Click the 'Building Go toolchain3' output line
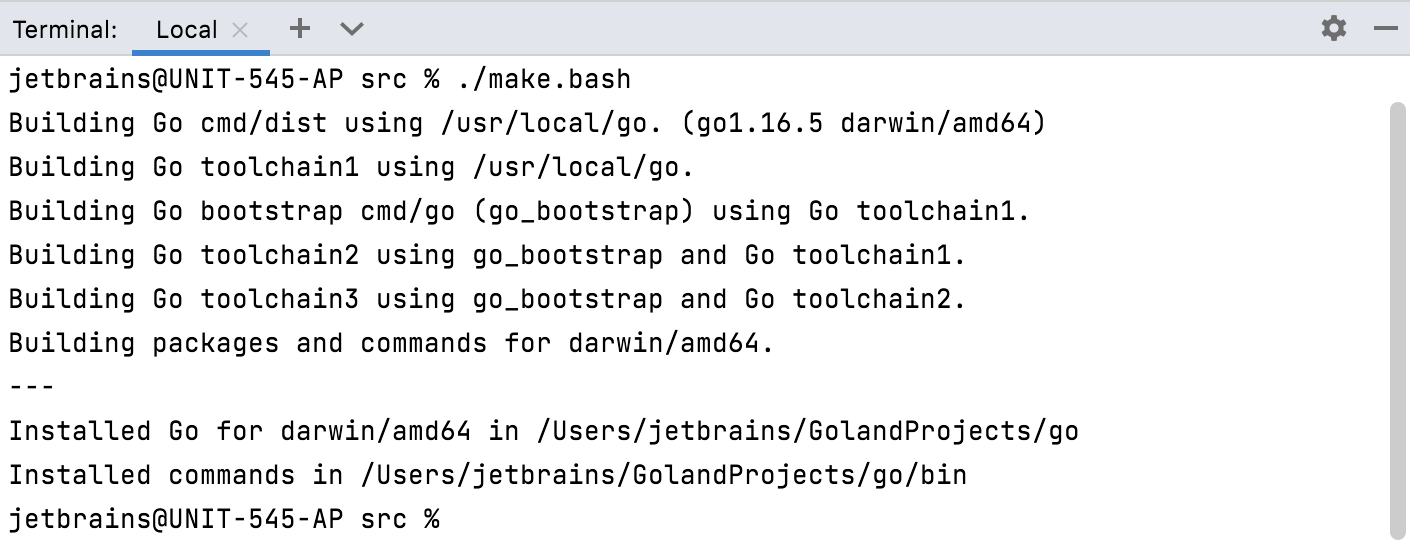 pyautogui.click(x=487, y=299)
